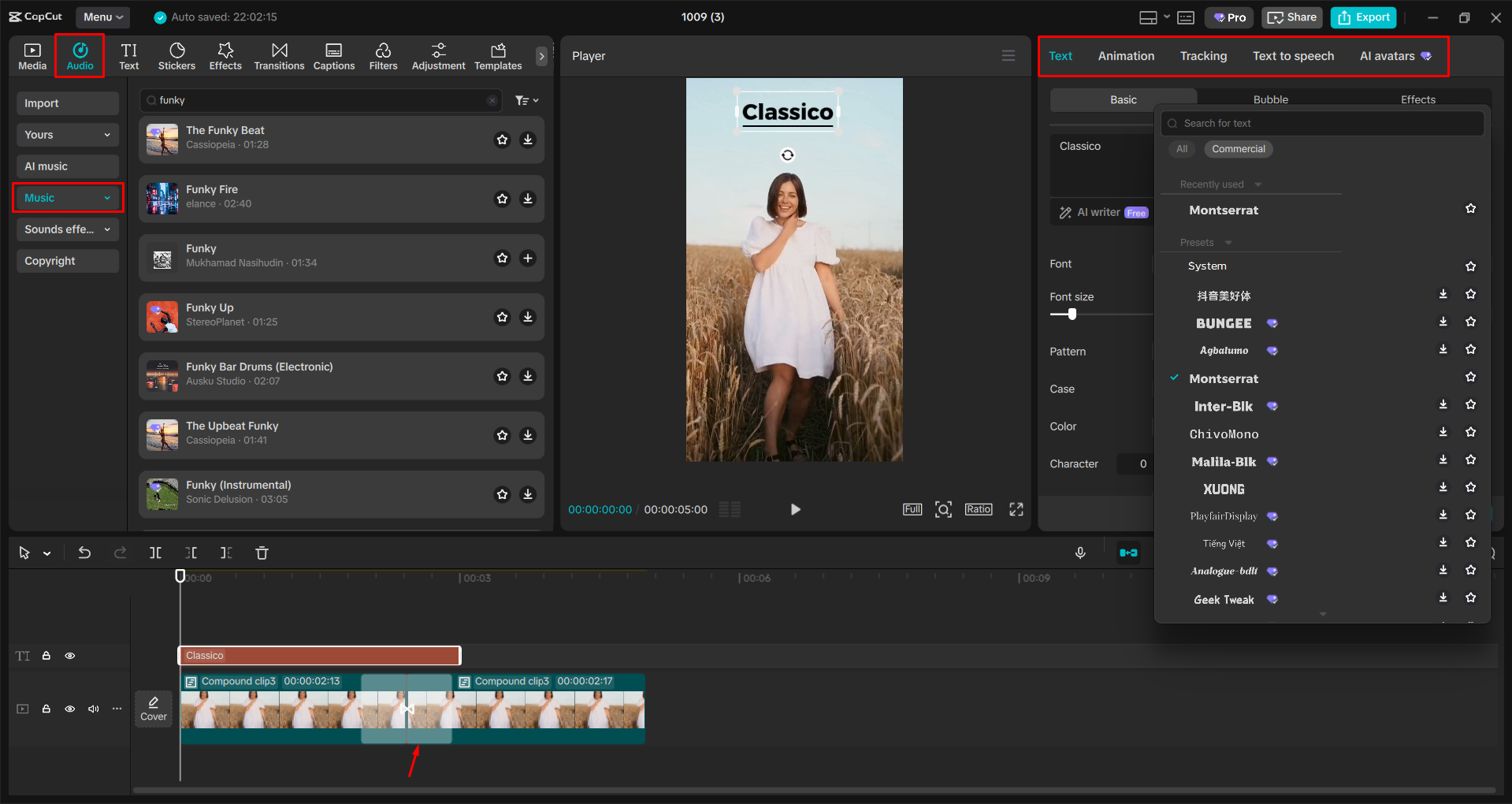Switch to the Animation tab
This screenshot has width=1512, height=804.
coord(1125,55)
